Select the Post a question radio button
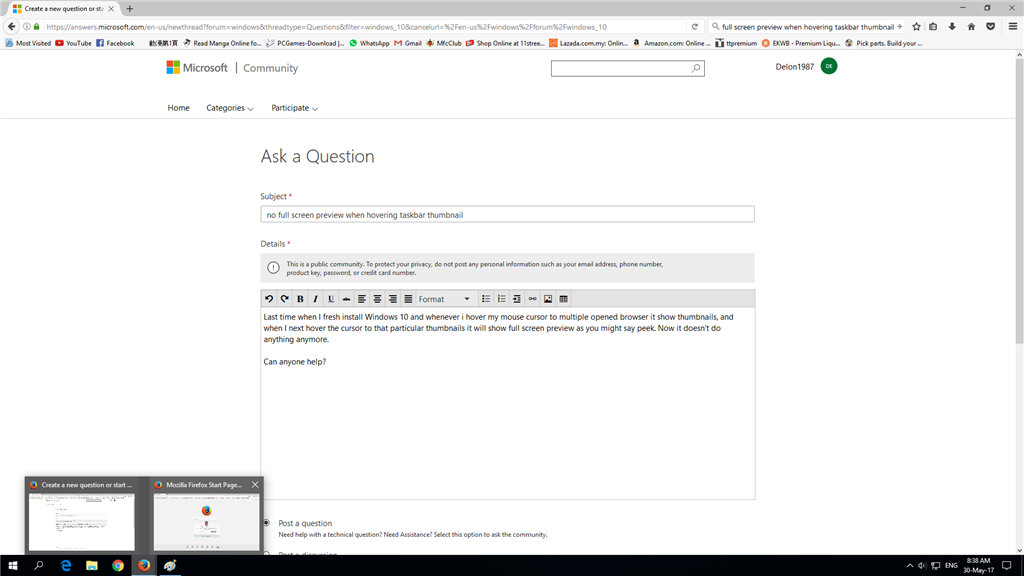Image resolution: width=1024 pixels, height=576 pixels. coord(266,523)
